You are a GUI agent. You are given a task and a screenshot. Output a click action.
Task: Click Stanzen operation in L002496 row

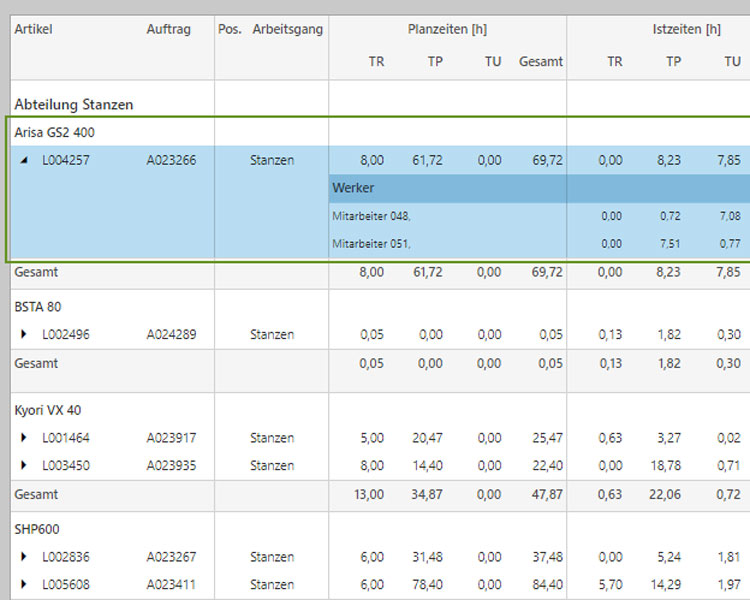[x=272, y=334]
